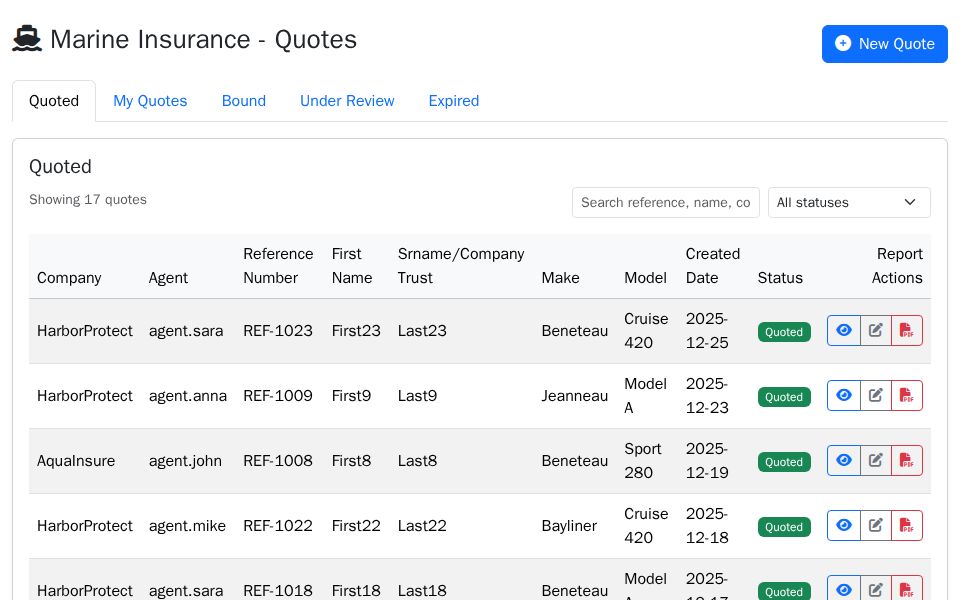The width and height of the screenshot is (960, 600).
Task: Open the All statuses filter dropdown
Action: tap(849, 202)
